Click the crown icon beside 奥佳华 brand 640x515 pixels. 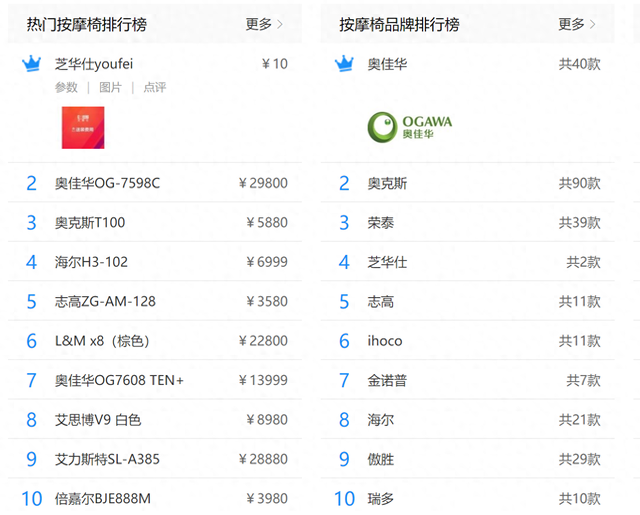344,64
